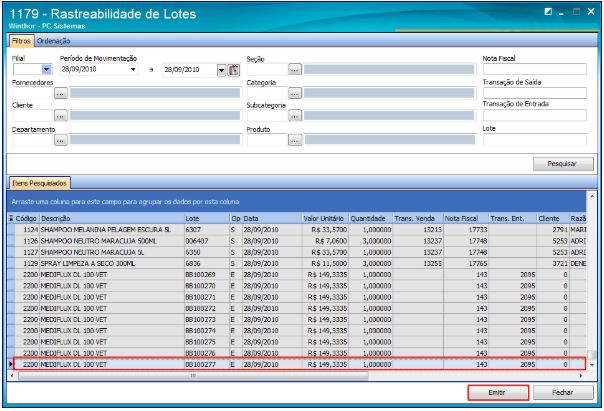
Task: Click the Departamento code input field
Action: tap(32, 140)
